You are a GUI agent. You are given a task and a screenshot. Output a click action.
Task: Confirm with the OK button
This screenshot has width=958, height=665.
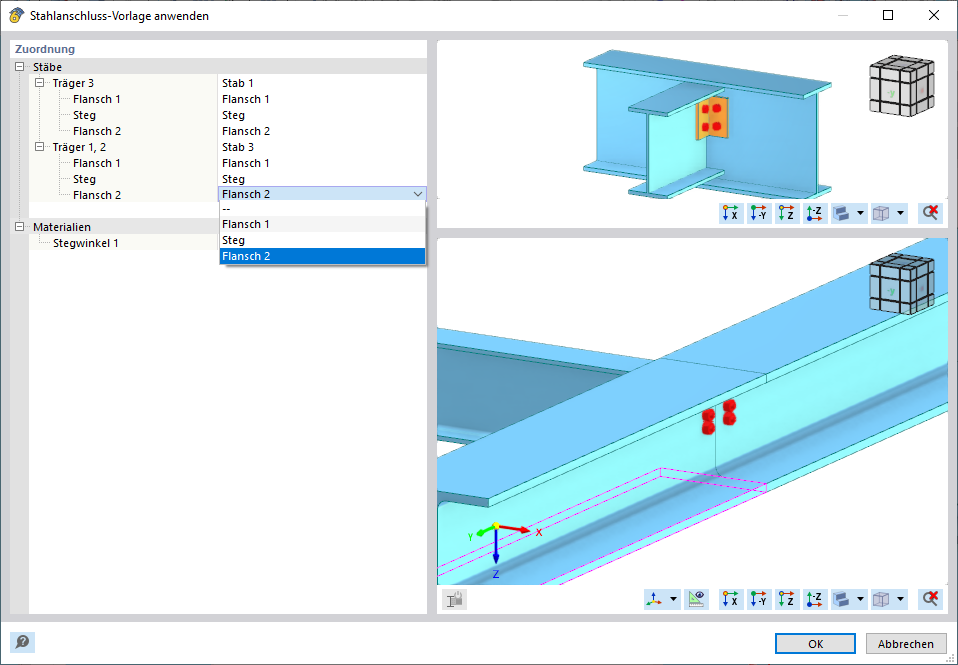[x=815, y=644]
